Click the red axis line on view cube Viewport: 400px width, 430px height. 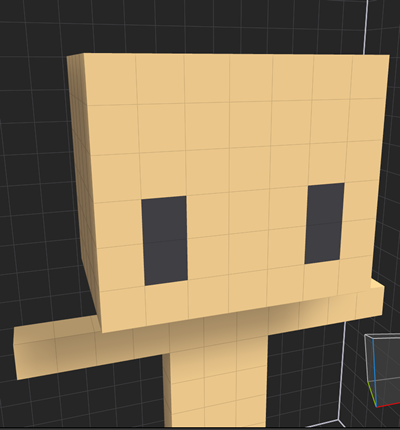coord(388,404)
